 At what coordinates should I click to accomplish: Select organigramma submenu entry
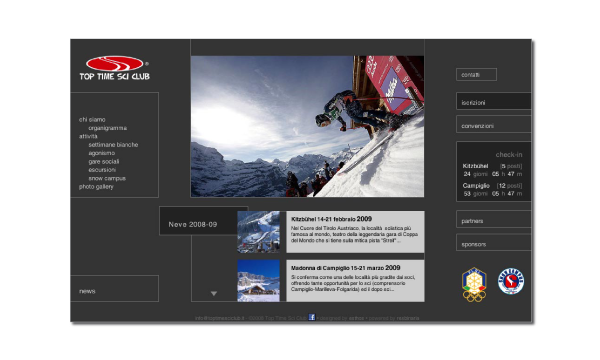pos(108,128)
